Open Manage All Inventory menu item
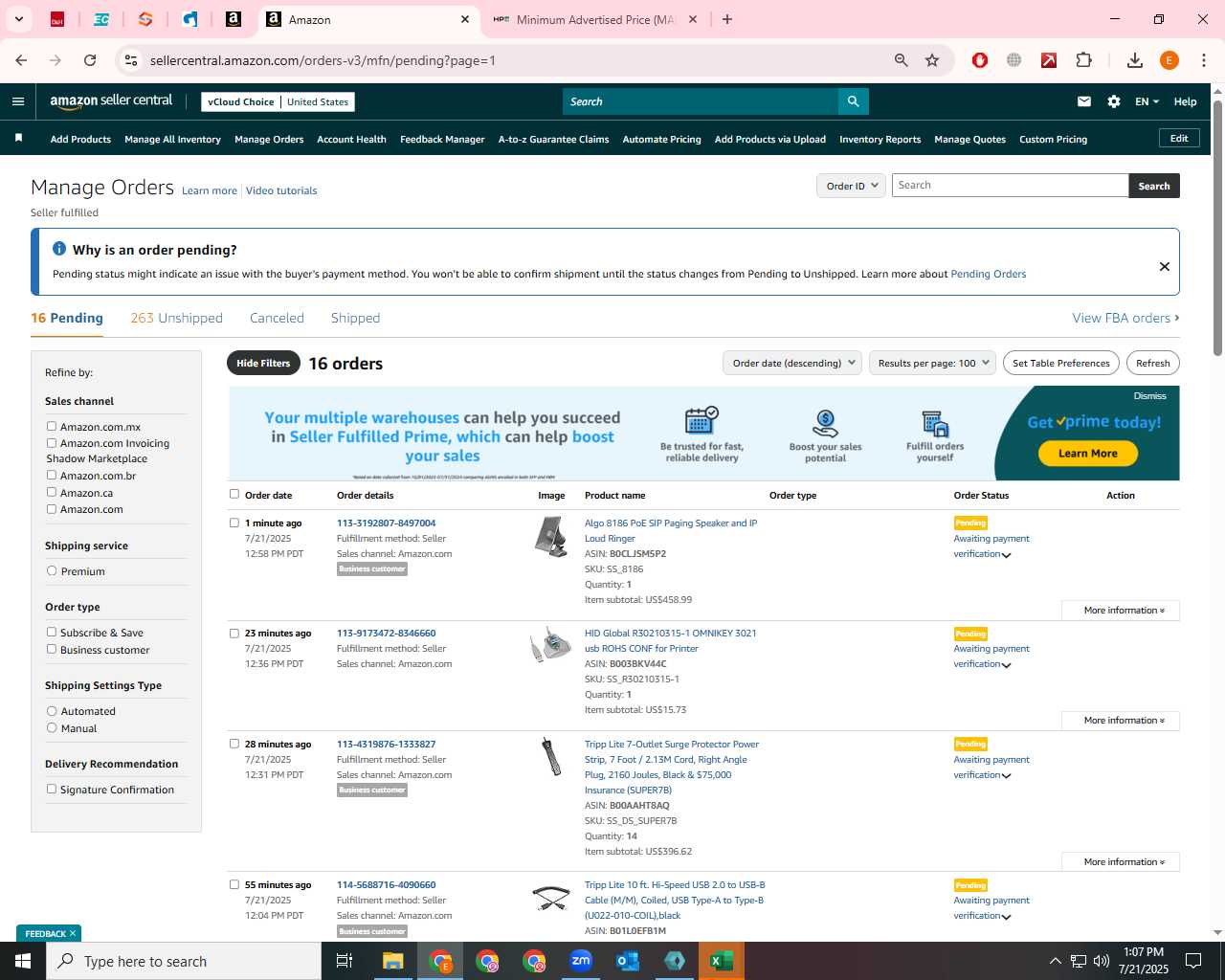Viewport: 1225px width, 980px height. pyautogui.click(x=172, y=139)
